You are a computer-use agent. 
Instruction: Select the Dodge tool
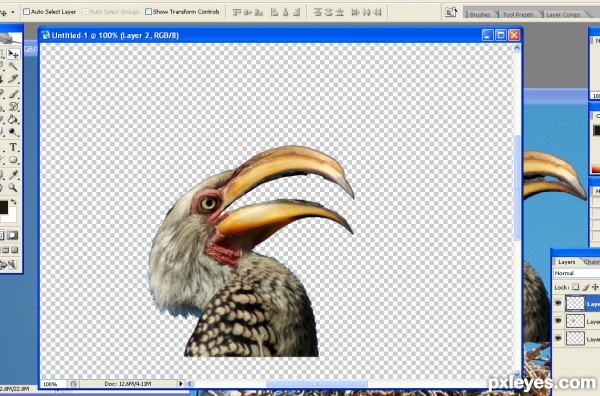pos(13,132)
